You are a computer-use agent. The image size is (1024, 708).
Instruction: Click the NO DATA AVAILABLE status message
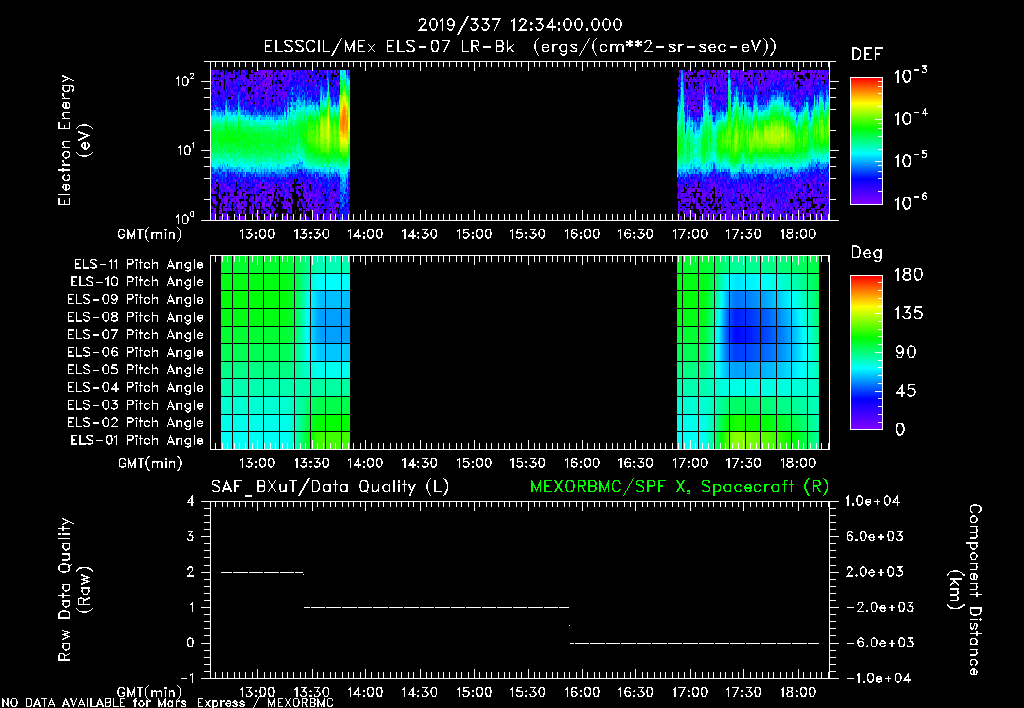(167, 703)
